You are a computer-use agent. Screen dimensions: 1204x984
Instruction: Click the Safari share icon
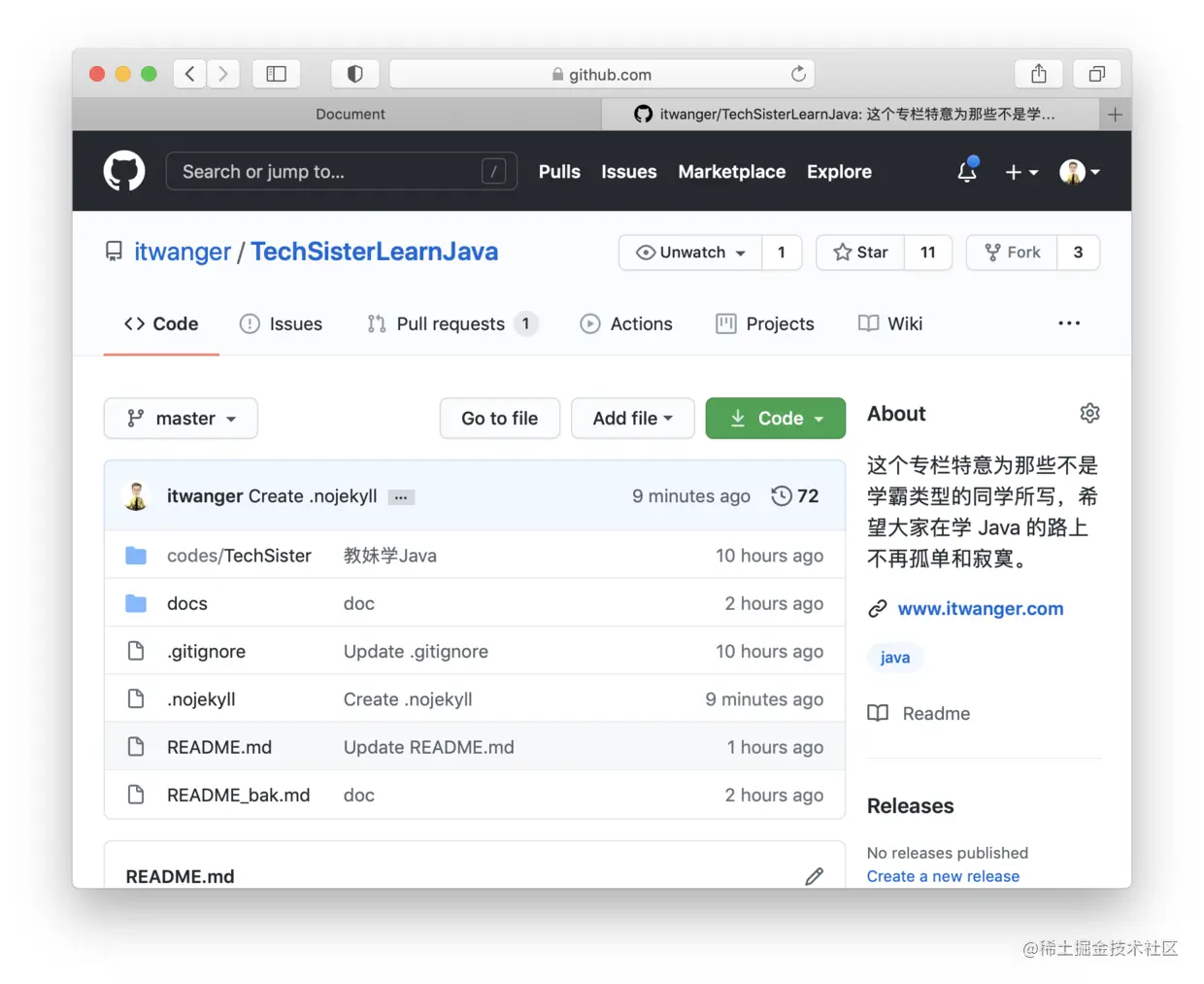click(1039, 74)
